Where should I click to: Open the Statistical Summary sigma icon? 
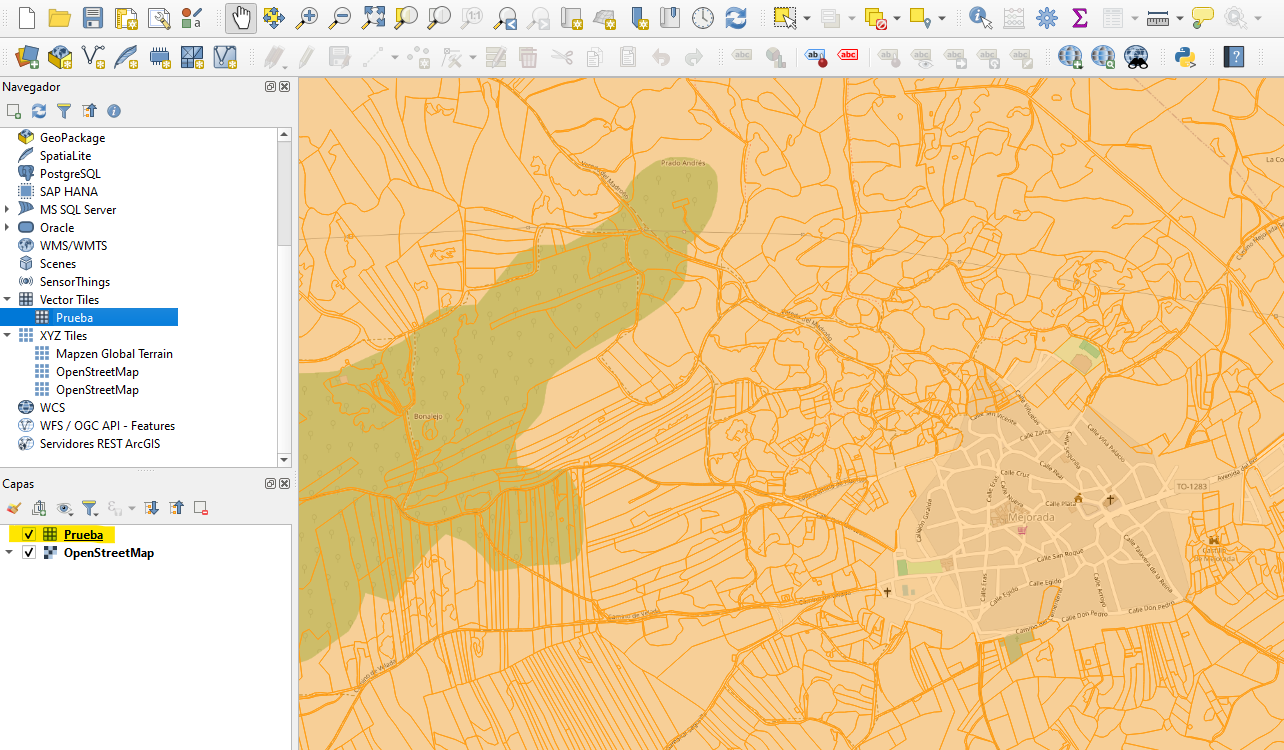[x=1079, y=17]
